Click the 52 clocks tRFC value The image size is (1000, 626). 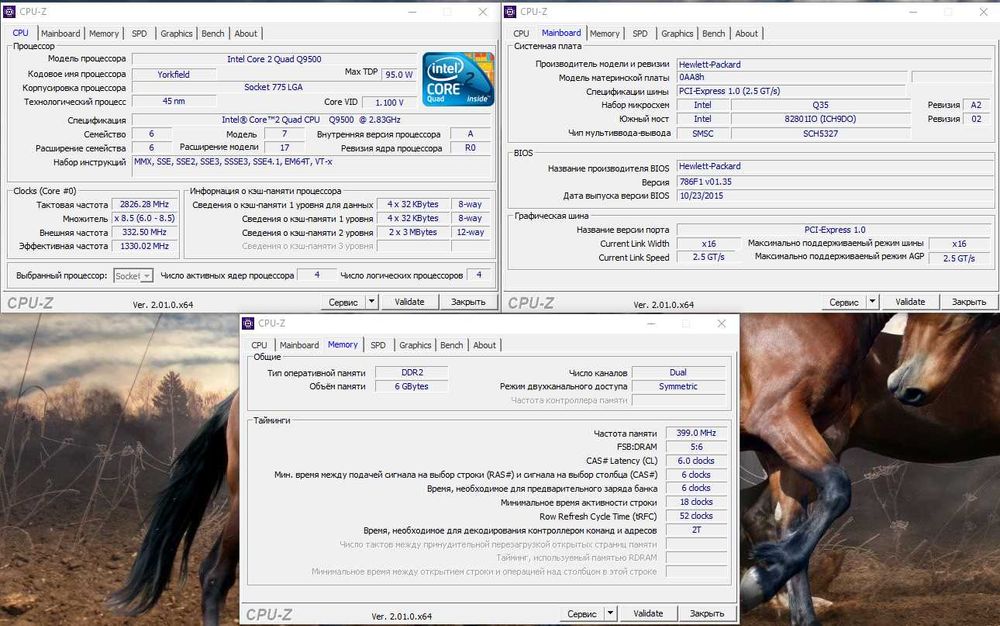(696, 516)
